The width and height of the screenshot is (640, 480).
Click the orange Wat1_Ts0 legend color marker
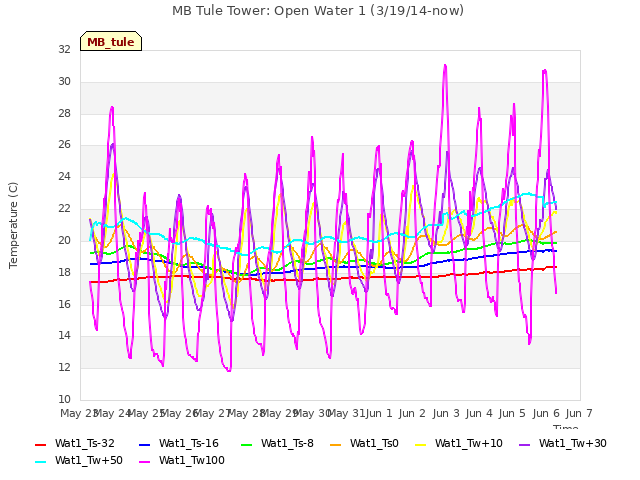point(336,444)
